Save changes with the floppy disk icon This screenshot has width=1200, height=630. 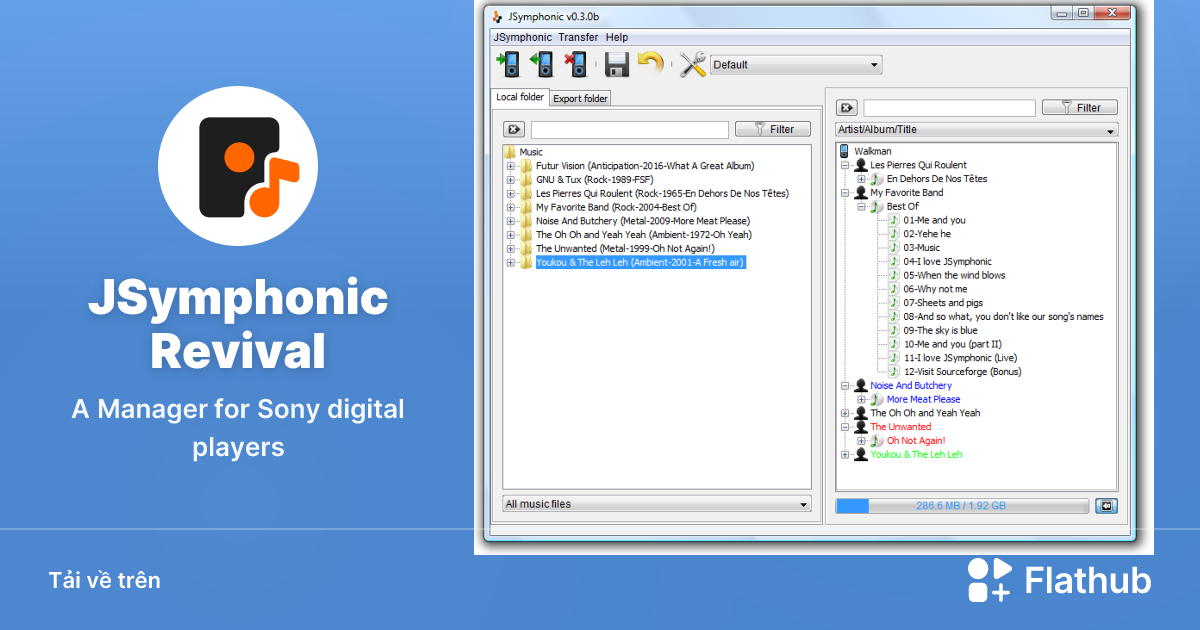point(616,64)
